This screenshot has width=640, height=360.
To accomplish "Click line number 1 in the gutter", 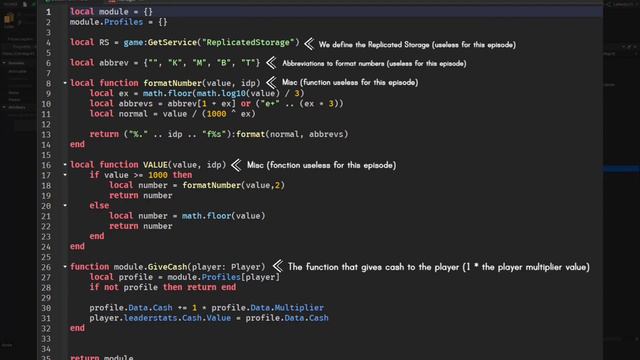I will [48, 12].
